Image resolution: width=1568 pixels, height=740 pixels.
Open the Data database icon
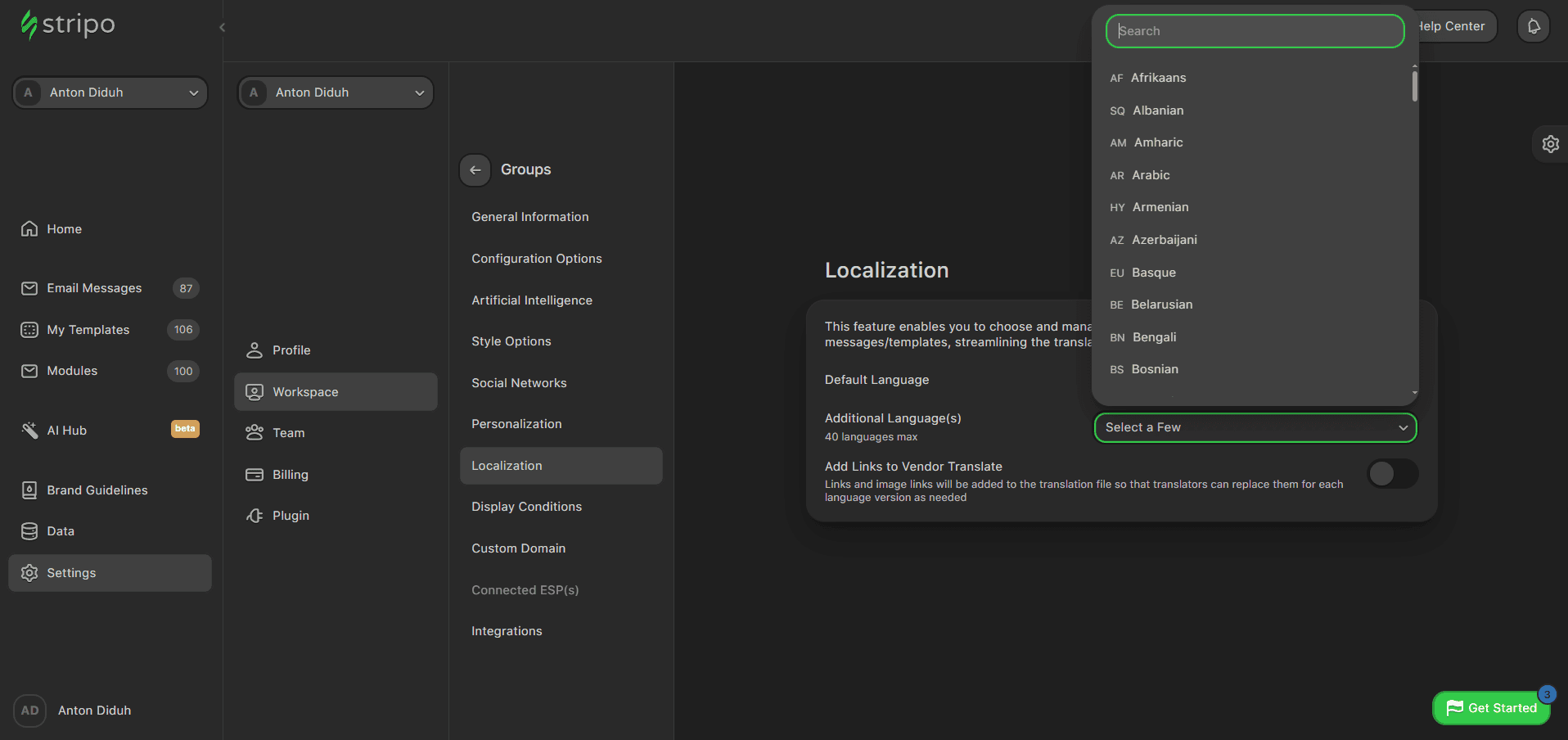(29, 531)
